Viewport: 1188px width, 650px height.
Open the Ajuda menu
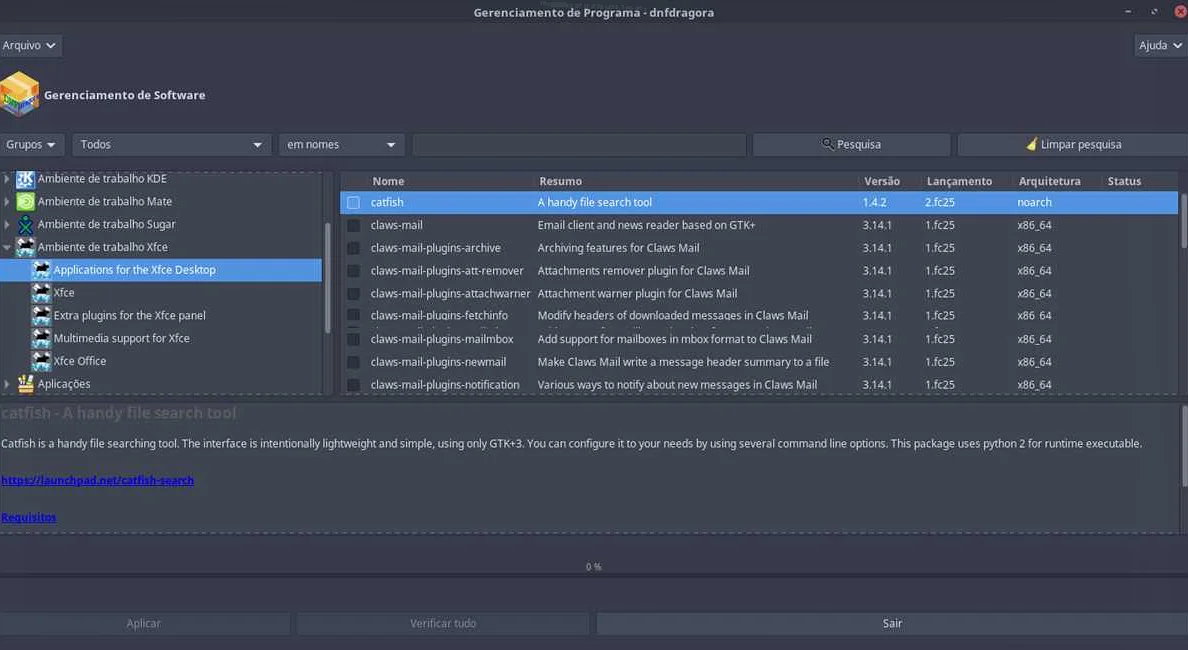tap(1161, 45)
